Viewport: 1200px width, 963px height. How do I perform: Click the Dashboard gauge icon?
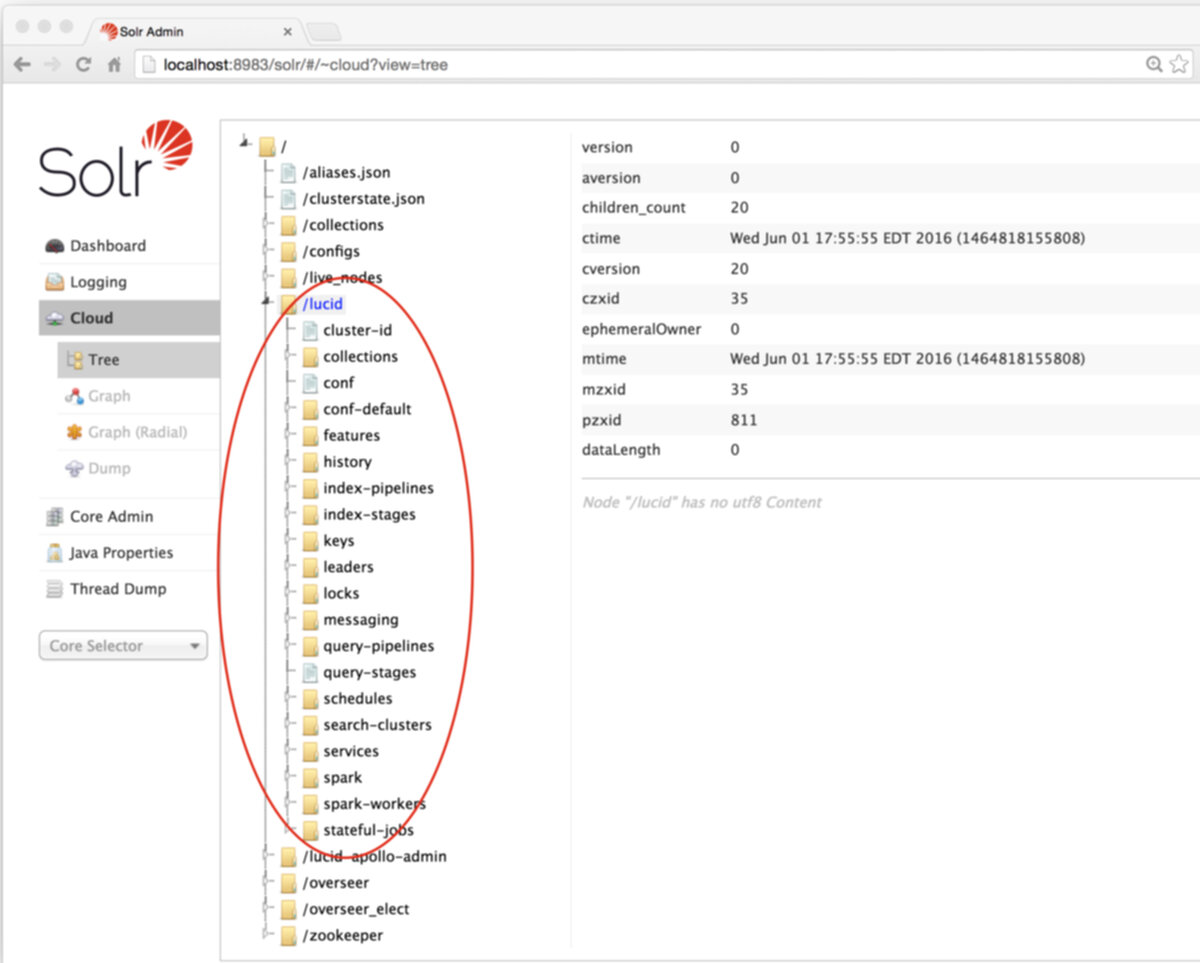pyautogui.click(x=54, y=246)
